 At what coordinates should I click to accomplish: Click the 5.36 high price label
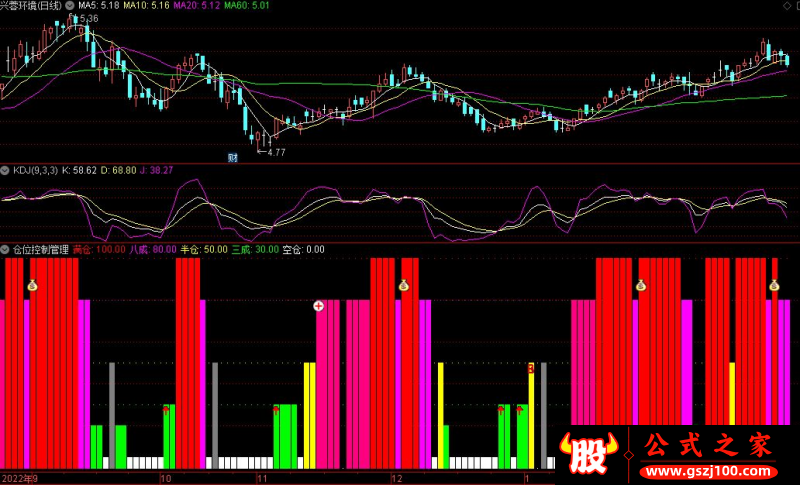89,18
